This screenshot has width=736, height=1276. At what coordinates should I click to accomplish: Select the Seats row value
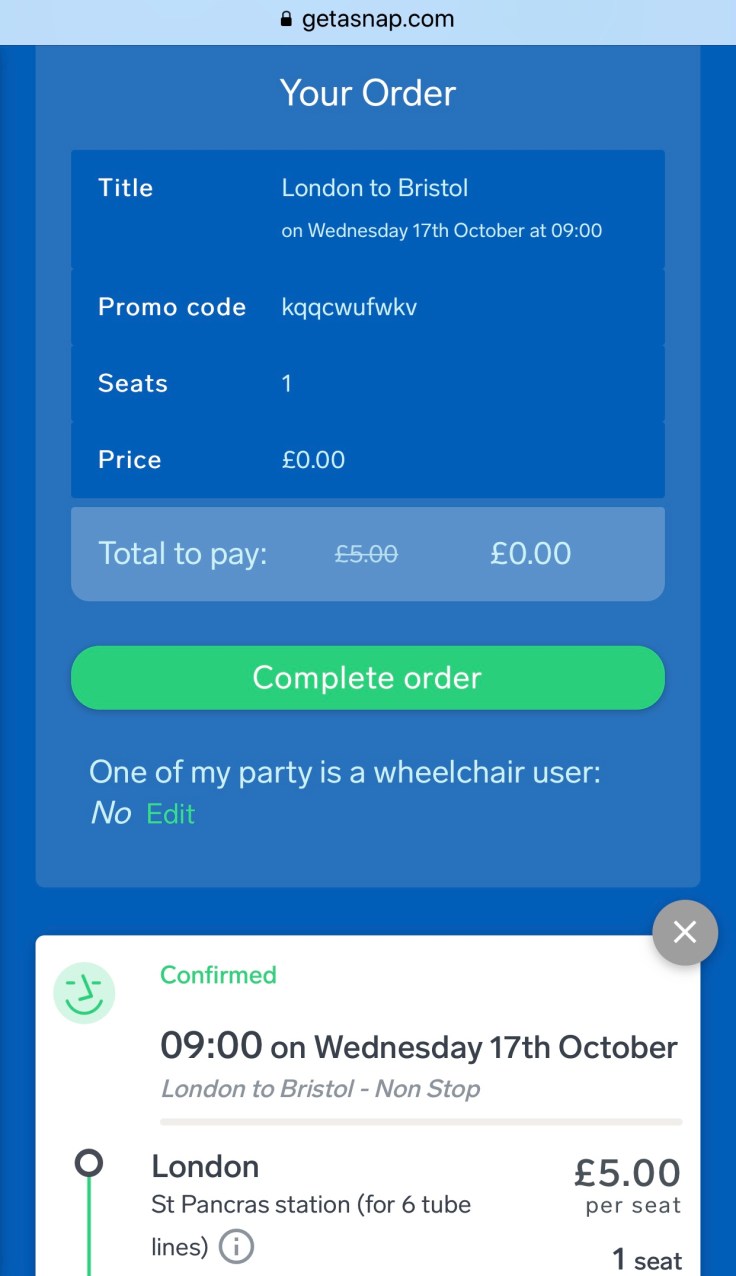[287, 384]
